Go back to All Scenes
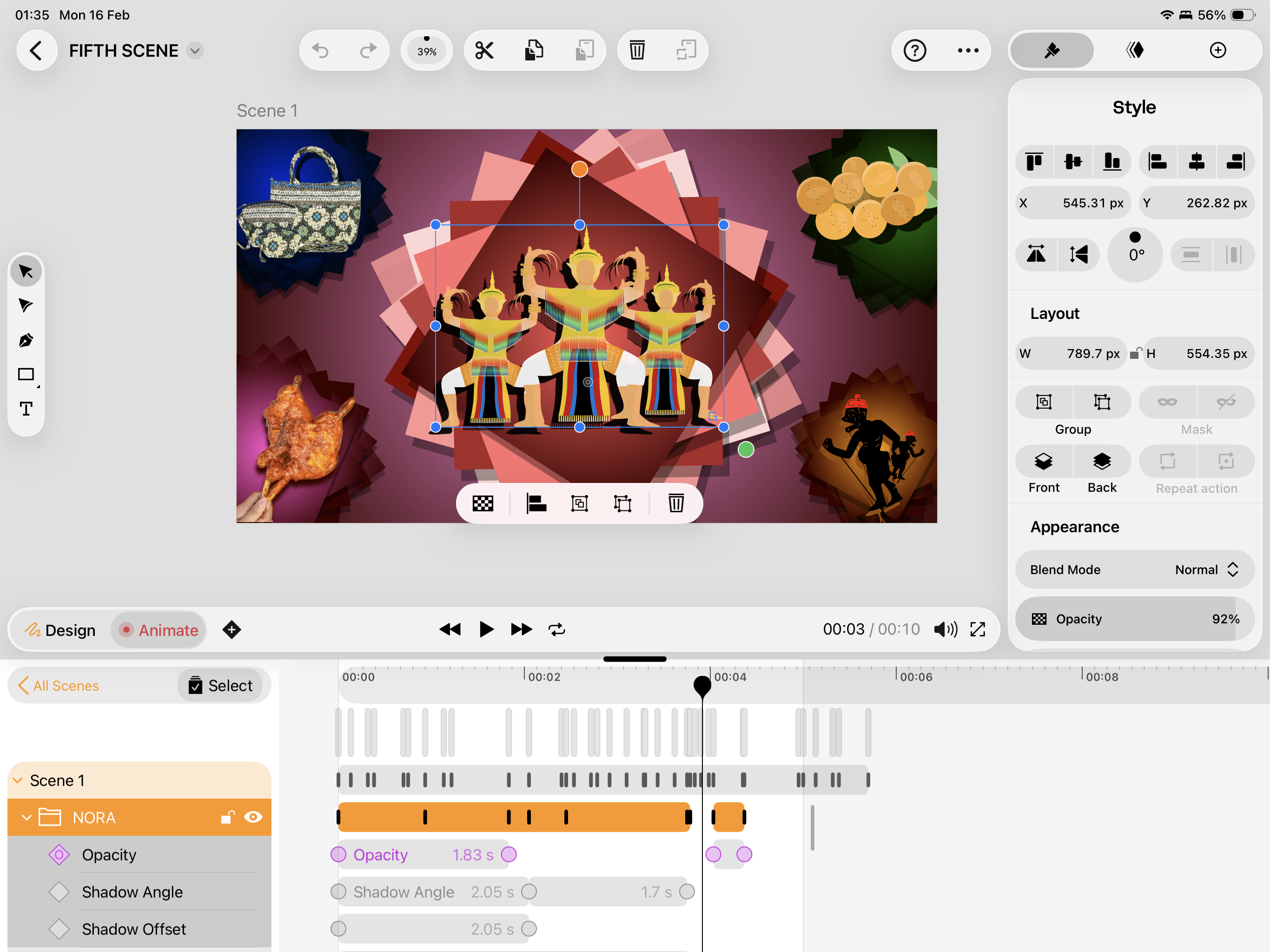This screenshot has width=1270, height=952. click(58, 686)
